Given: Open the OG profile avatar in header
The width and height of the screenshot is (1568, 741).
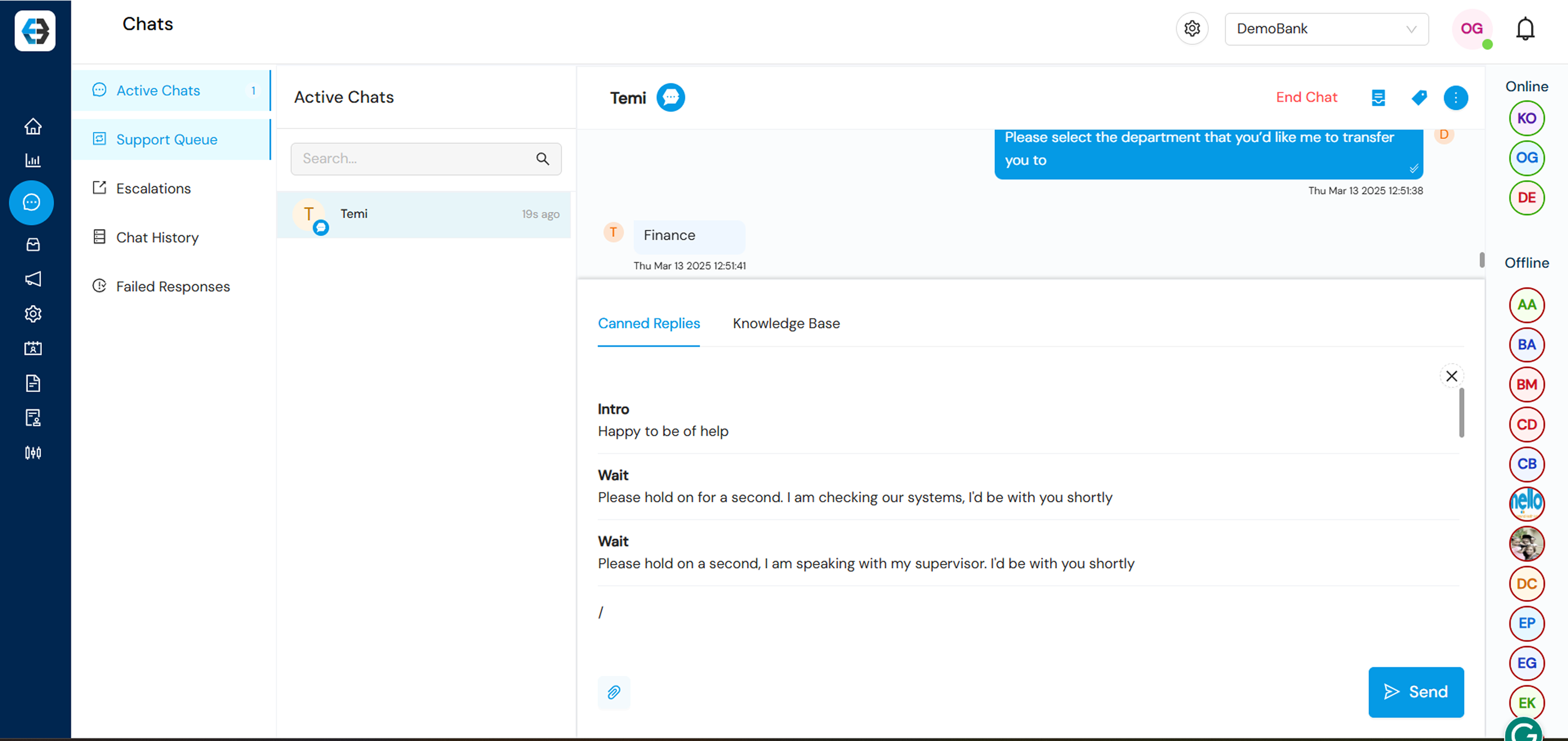Looking at the screenshot, I should [x=1472, y=29].
